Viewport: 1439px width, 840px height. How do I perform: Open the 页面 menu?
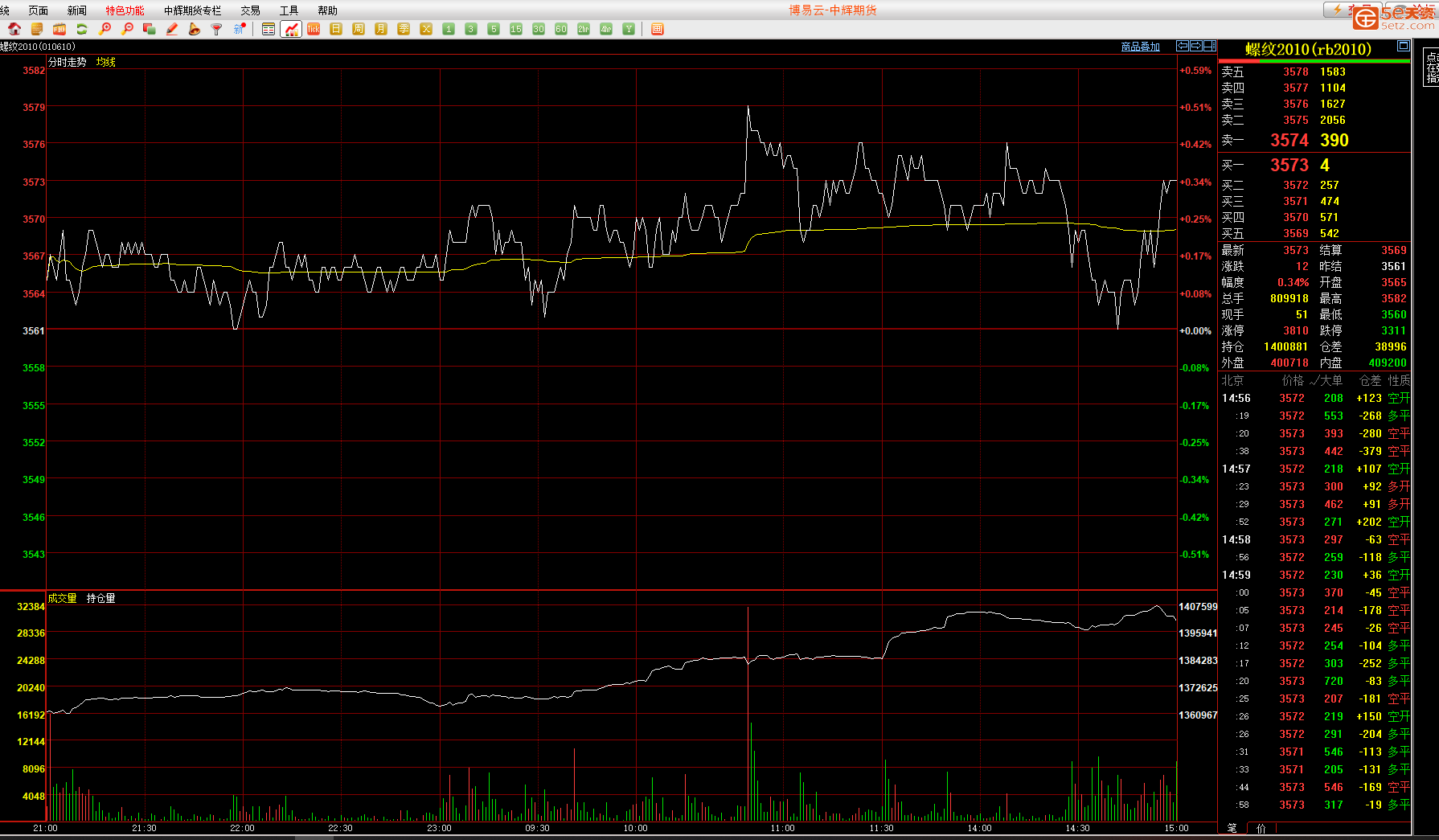click(x=38, y=10)
